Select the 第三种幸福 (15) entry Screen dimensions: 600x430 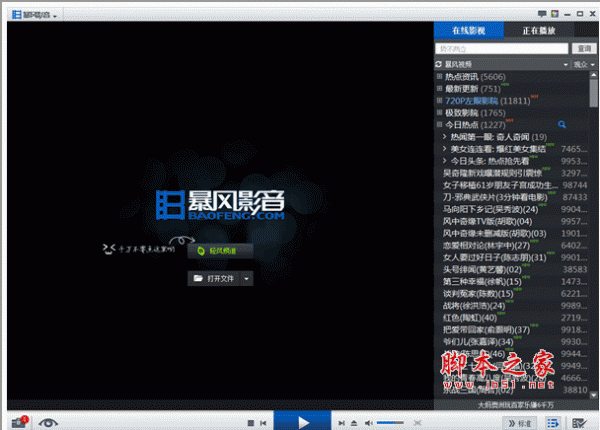[515, 282]
